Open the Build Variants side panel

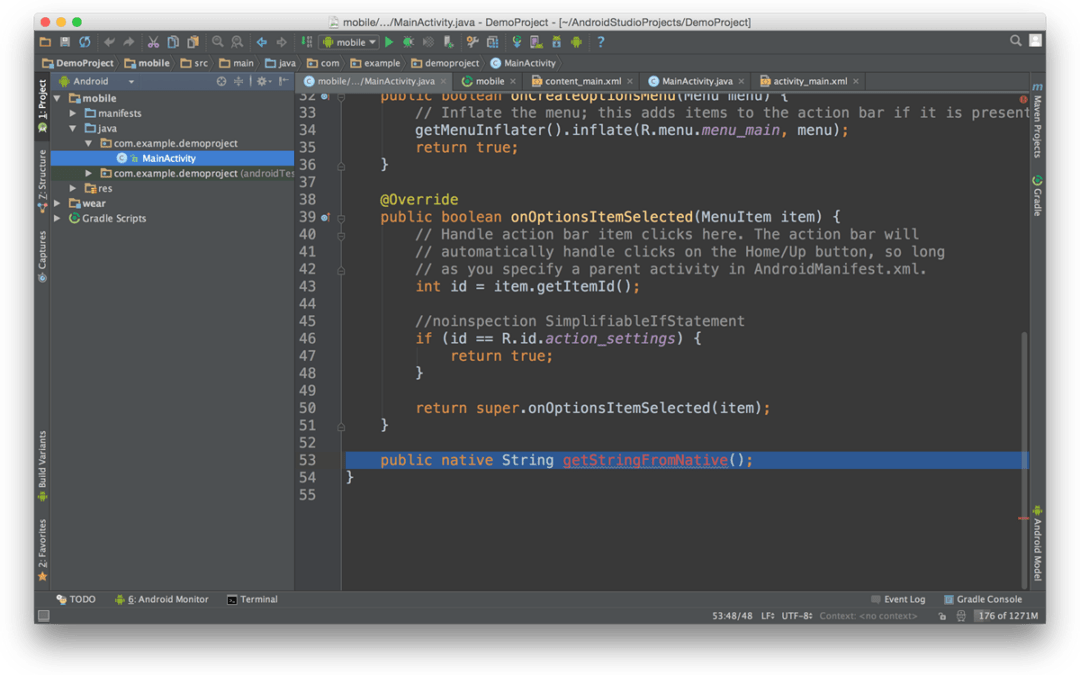tap(43, 466)
